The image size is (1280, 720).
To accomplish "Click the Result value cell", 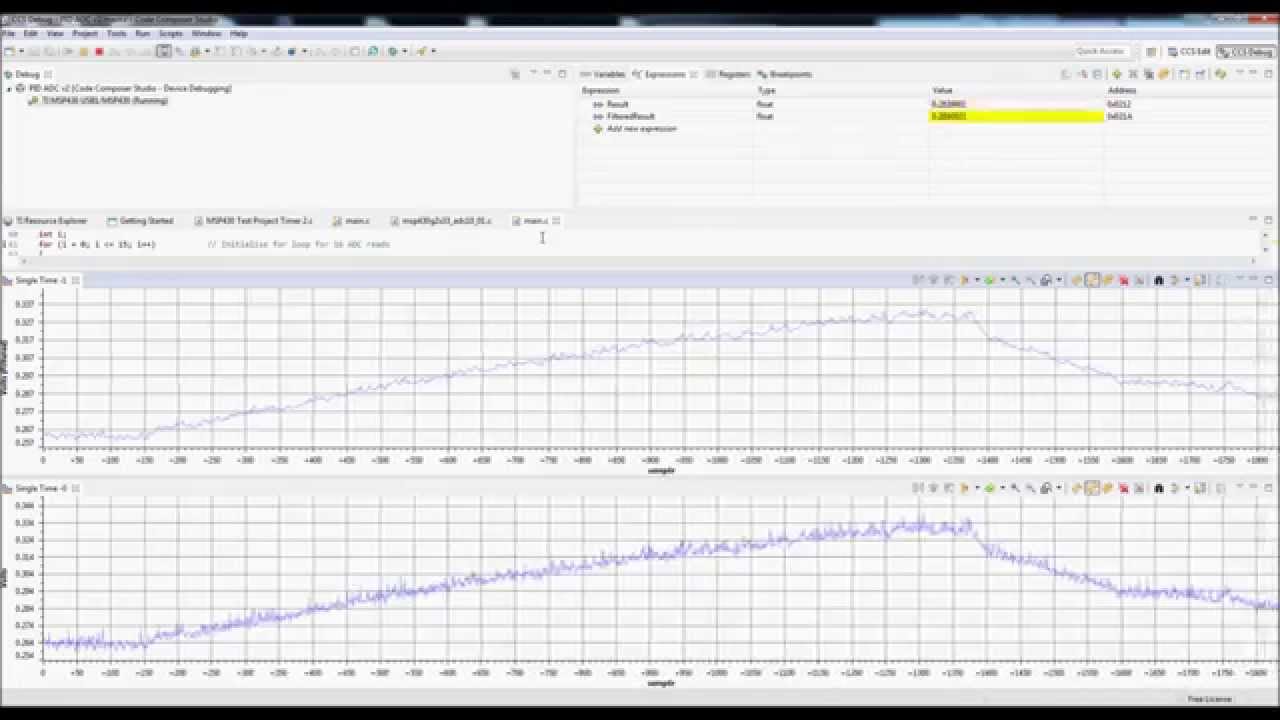I will click(1016, 104).
